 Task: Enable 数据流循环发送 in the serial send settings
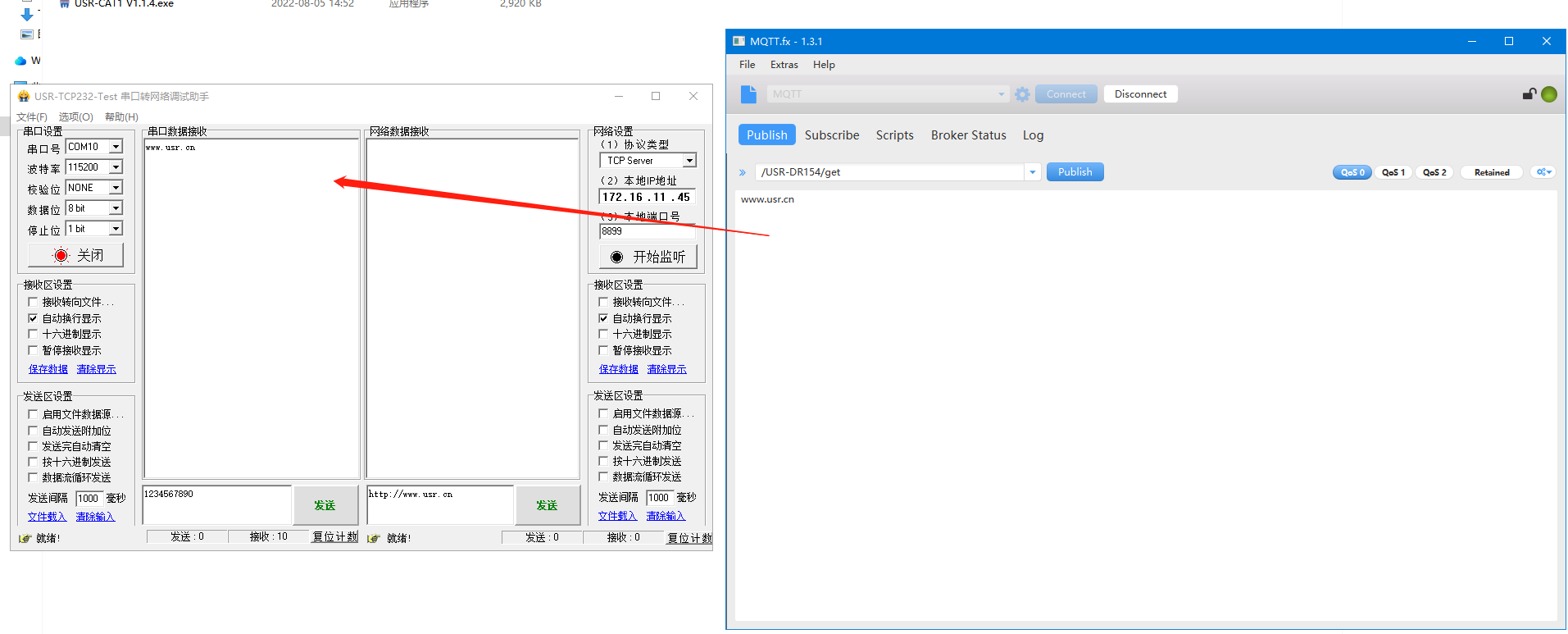point(34,477)
